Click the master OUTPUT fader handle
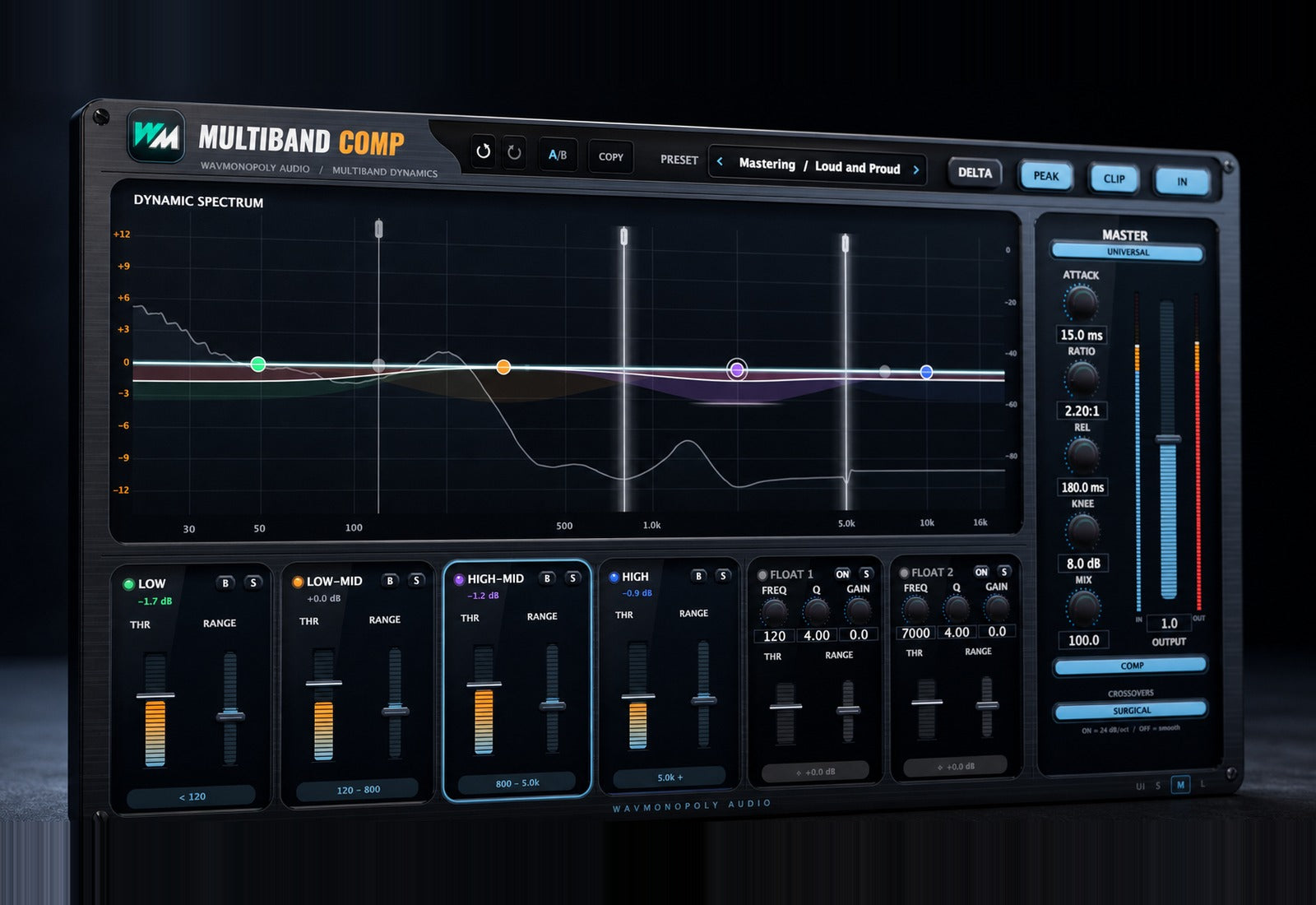Viewport: 1316px width, 905px height. [1168, 439]
